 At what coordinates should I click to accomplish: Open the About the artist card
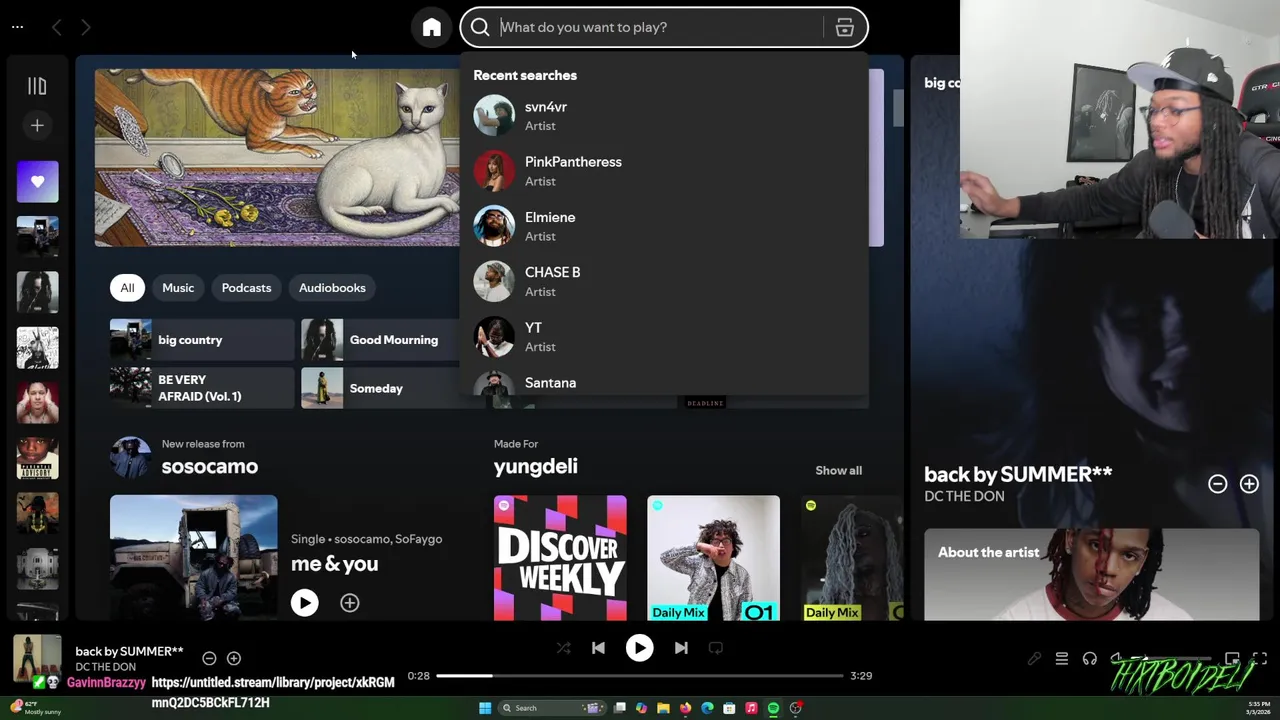pyautogui.click(x=1091, y=575)
